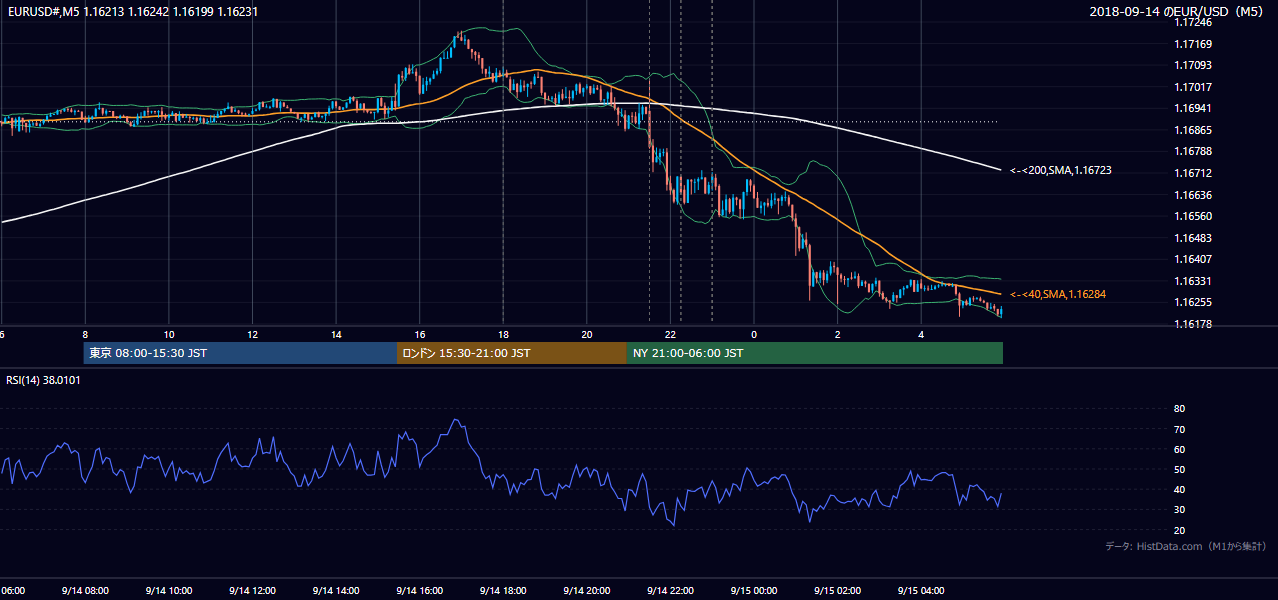
Task: Click hour tick 16 under the price chart
Action: (x=420, y=334)
